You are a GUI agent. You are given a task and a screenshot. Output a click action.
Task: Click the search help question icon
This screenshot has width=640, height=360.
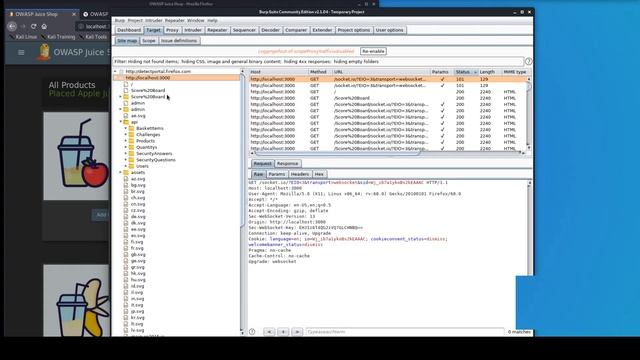(x=252, y=332)
